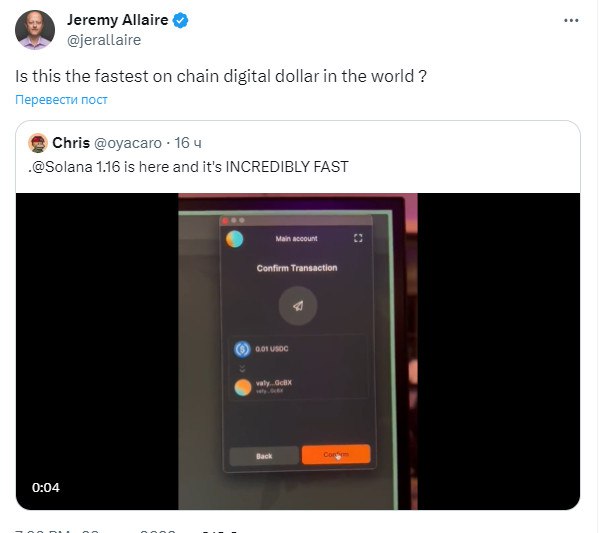
Task: Click the 16 ч timestamp
Action: (188, 143)
